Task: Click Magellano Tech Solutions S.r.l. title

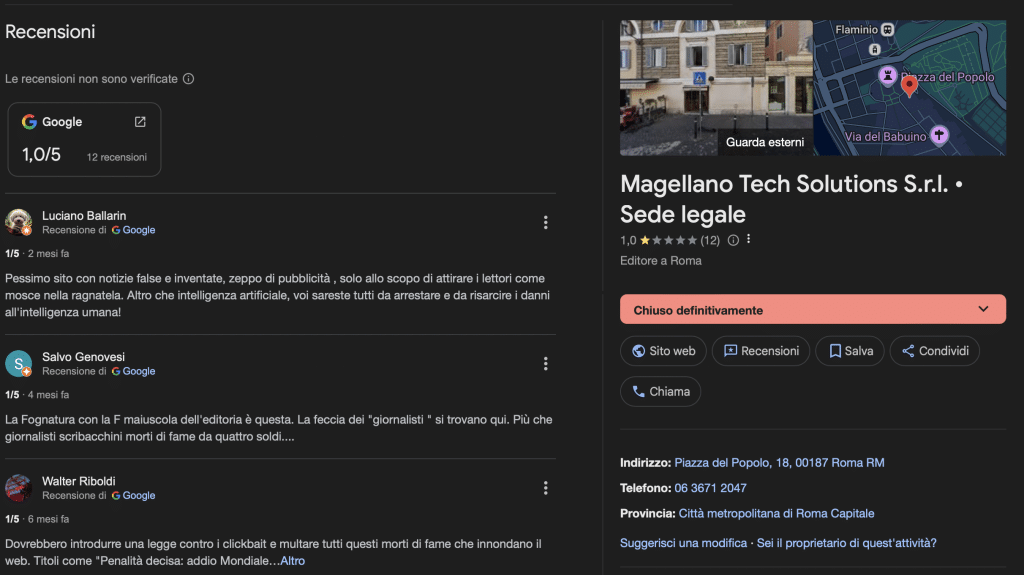Action: pos(791,199)
